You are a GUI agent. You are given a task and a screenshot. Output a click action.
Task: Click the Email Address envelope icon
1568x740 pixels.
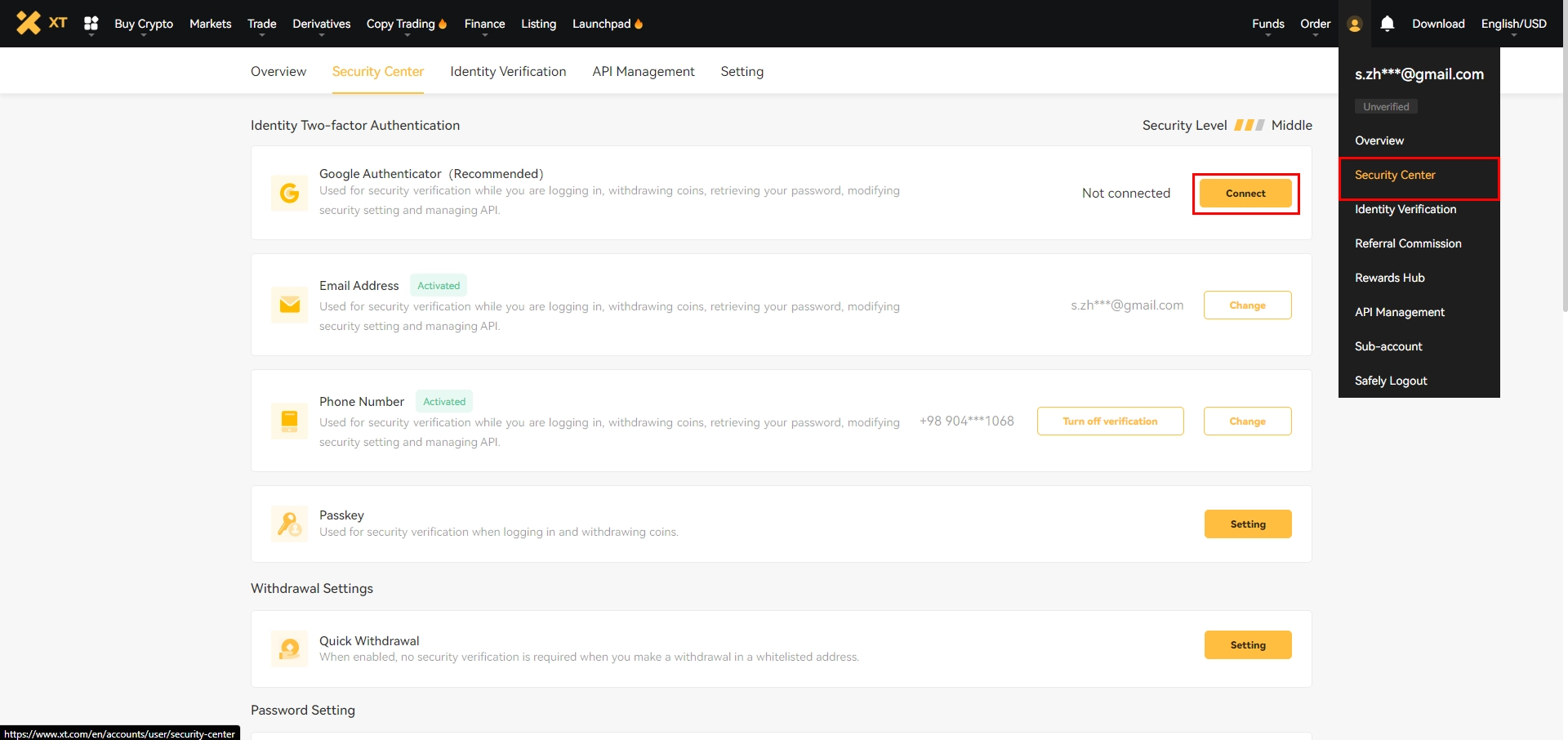click(x=289, y=305)
